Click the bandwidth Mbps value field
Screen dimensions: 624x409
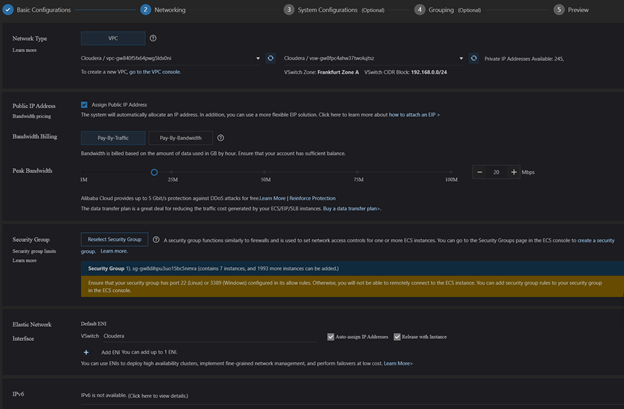[x=496, y=172]
